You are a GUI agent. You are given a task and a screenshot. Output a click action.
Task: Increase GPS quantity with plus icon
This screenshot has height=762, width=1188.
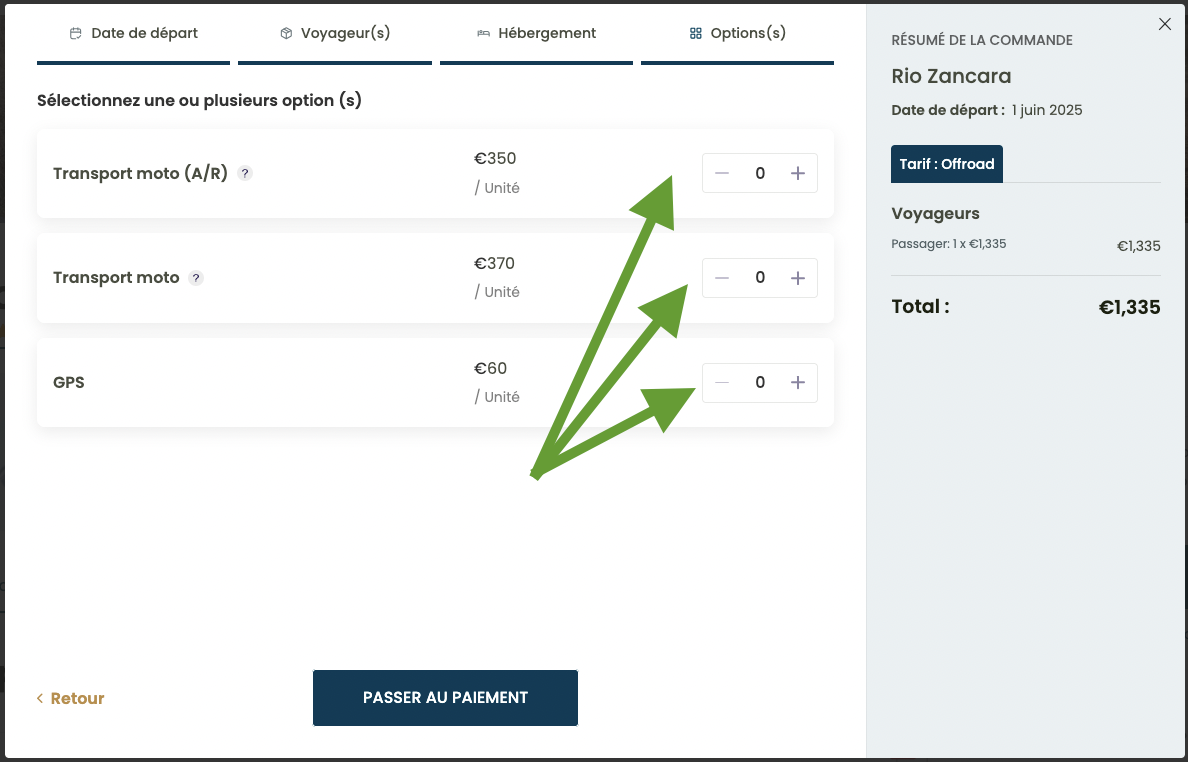tap(797, 383)
